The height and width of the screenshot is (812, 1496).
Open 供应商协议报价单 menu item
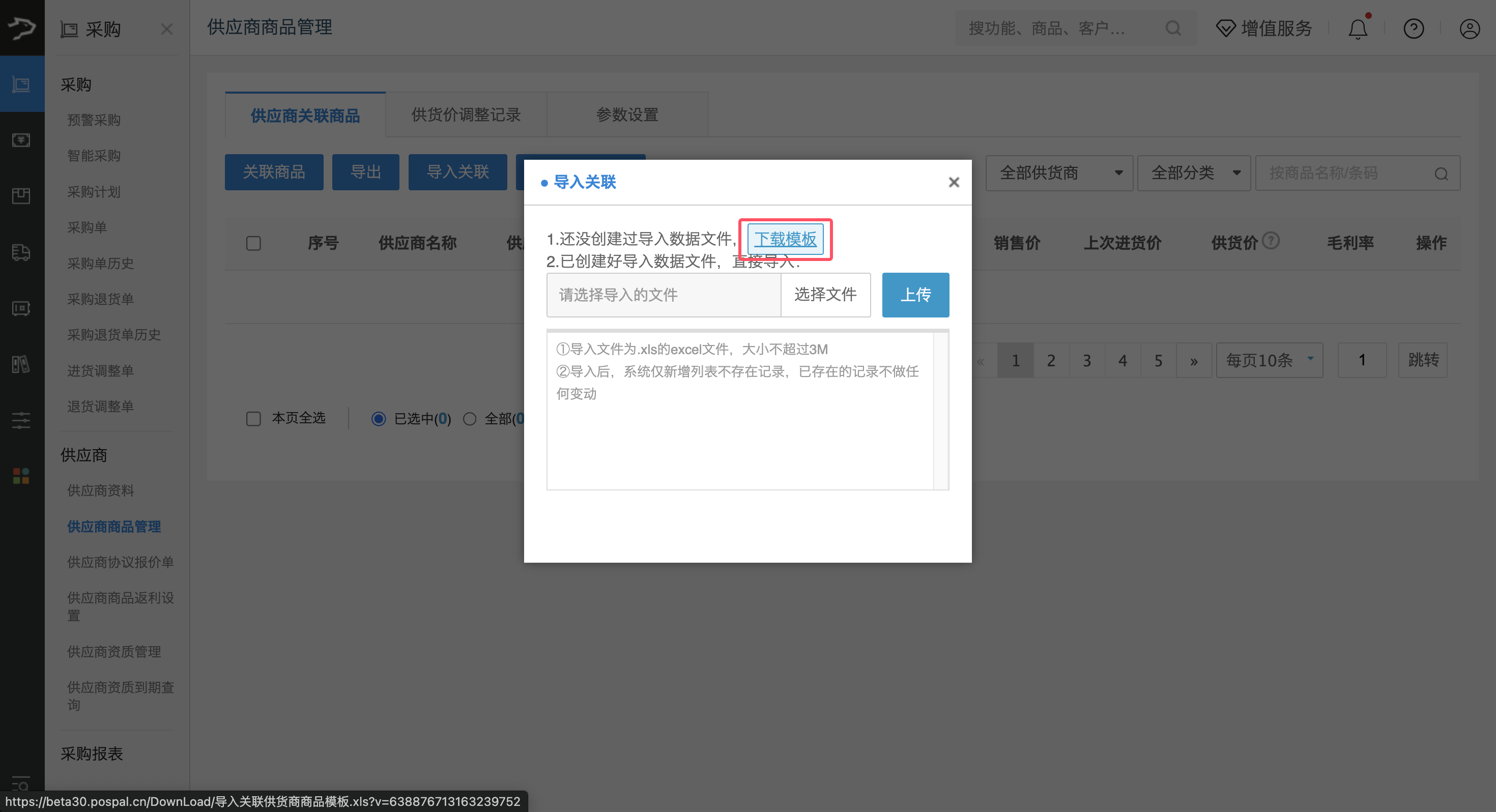coord(120,562)
